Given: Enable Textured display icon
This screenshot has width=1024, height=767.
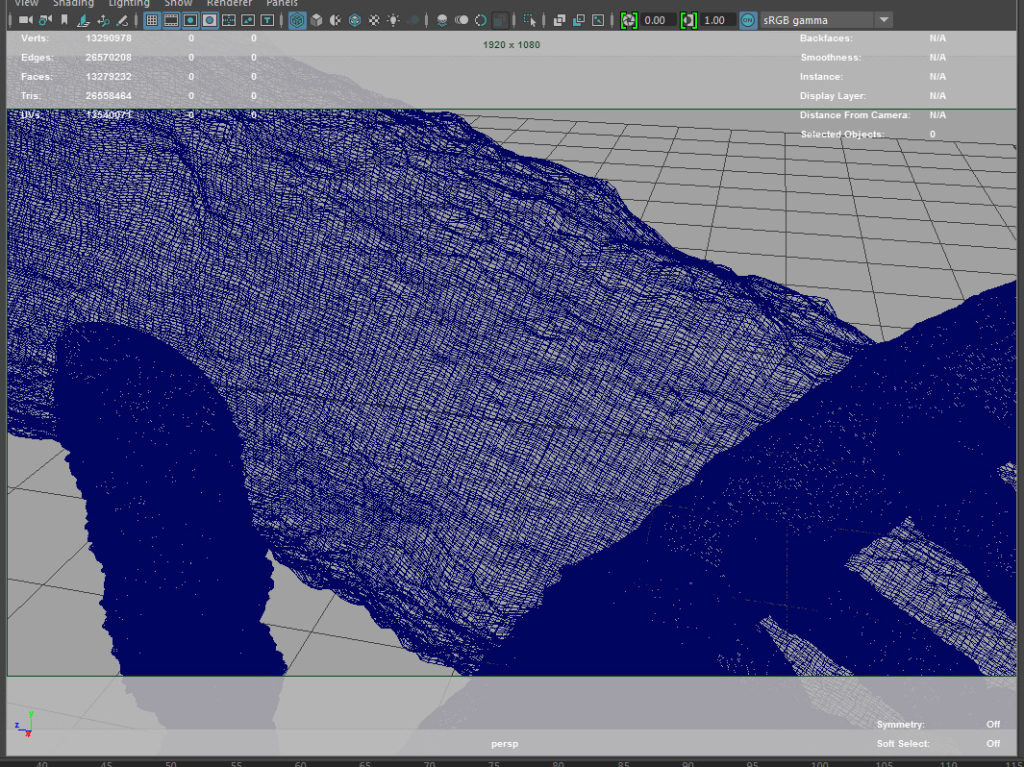Looking at the screenshot, I should pyautogui.click(x=374, y=20).
